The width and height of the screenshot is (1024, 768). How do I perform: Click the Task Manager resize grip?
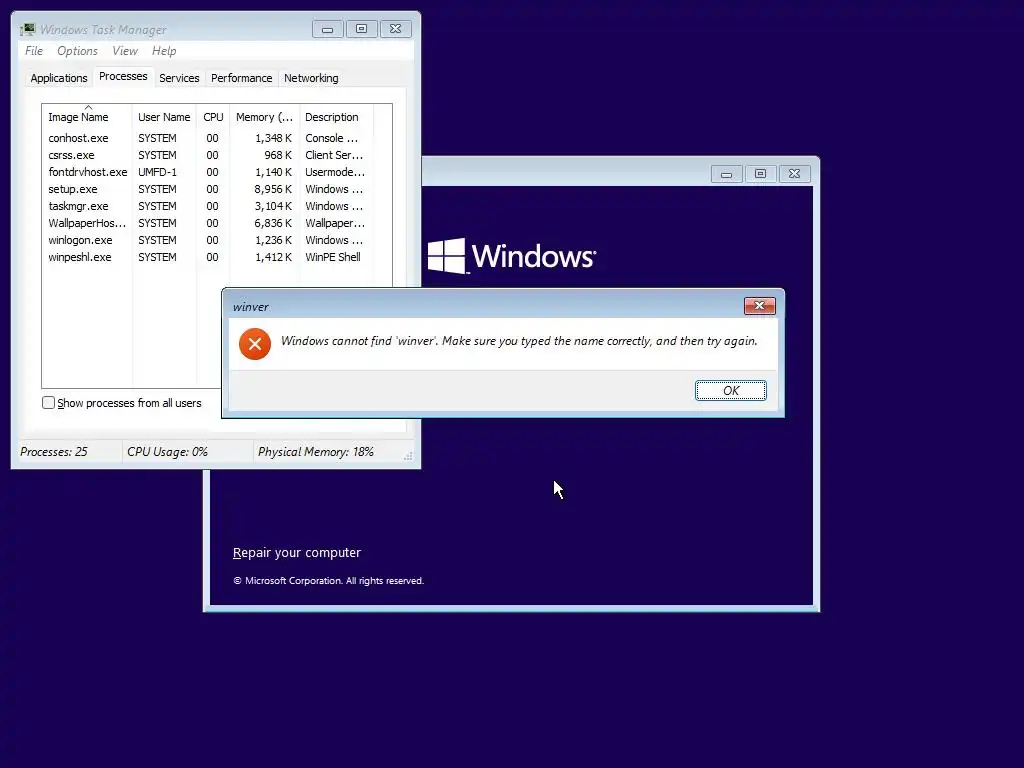pos(408,456)
